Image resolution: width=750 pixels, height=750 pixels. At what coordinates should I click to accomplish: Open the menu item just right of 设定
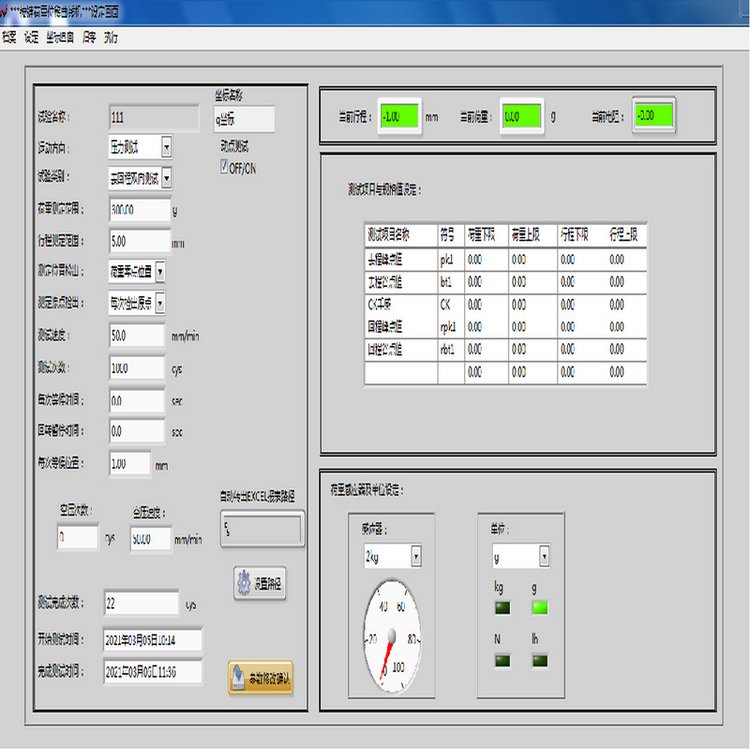[x=60, y=37]
